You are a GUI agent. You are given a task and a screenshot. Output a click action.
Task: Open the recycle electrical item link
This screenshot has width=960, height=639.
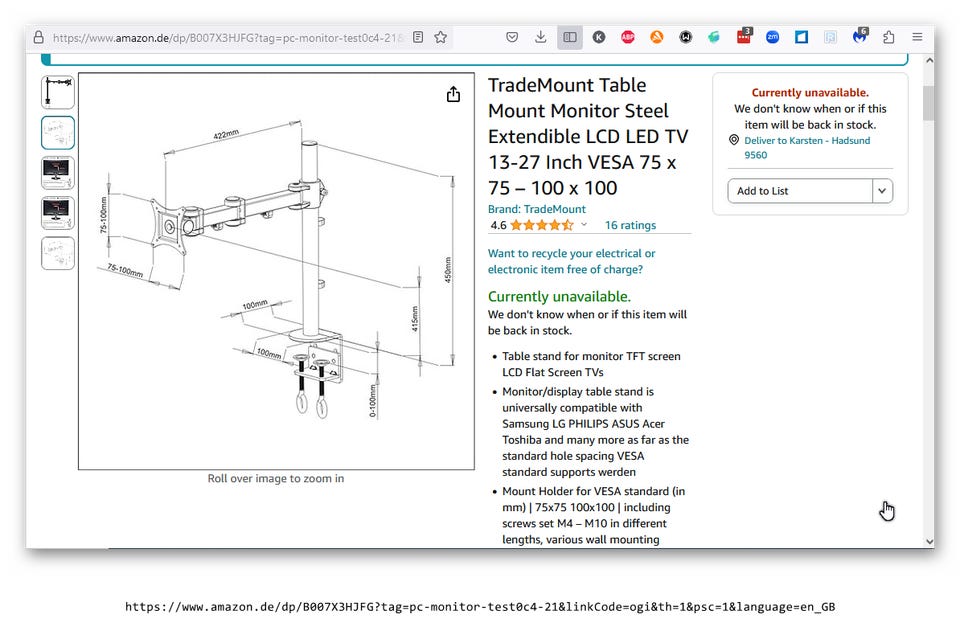point(571,261)
